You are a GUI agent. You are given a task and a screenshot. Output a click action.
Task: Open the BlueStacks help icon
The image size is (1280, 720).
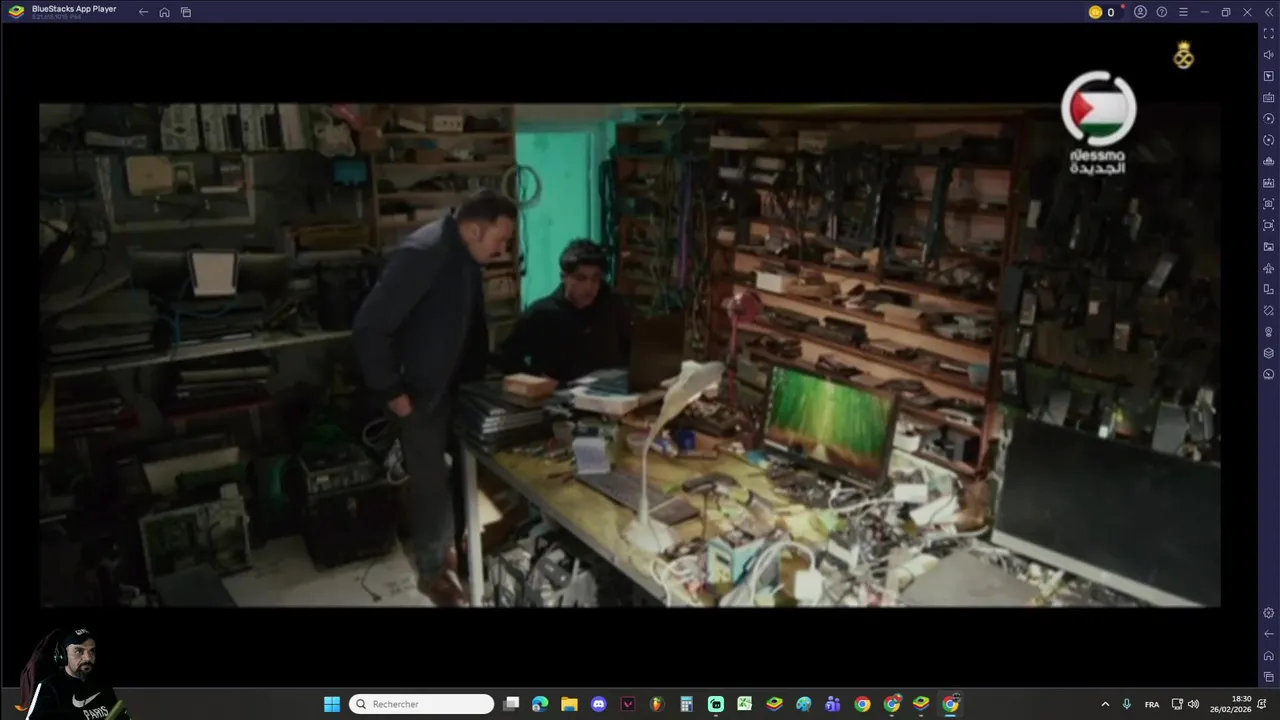1162,12
